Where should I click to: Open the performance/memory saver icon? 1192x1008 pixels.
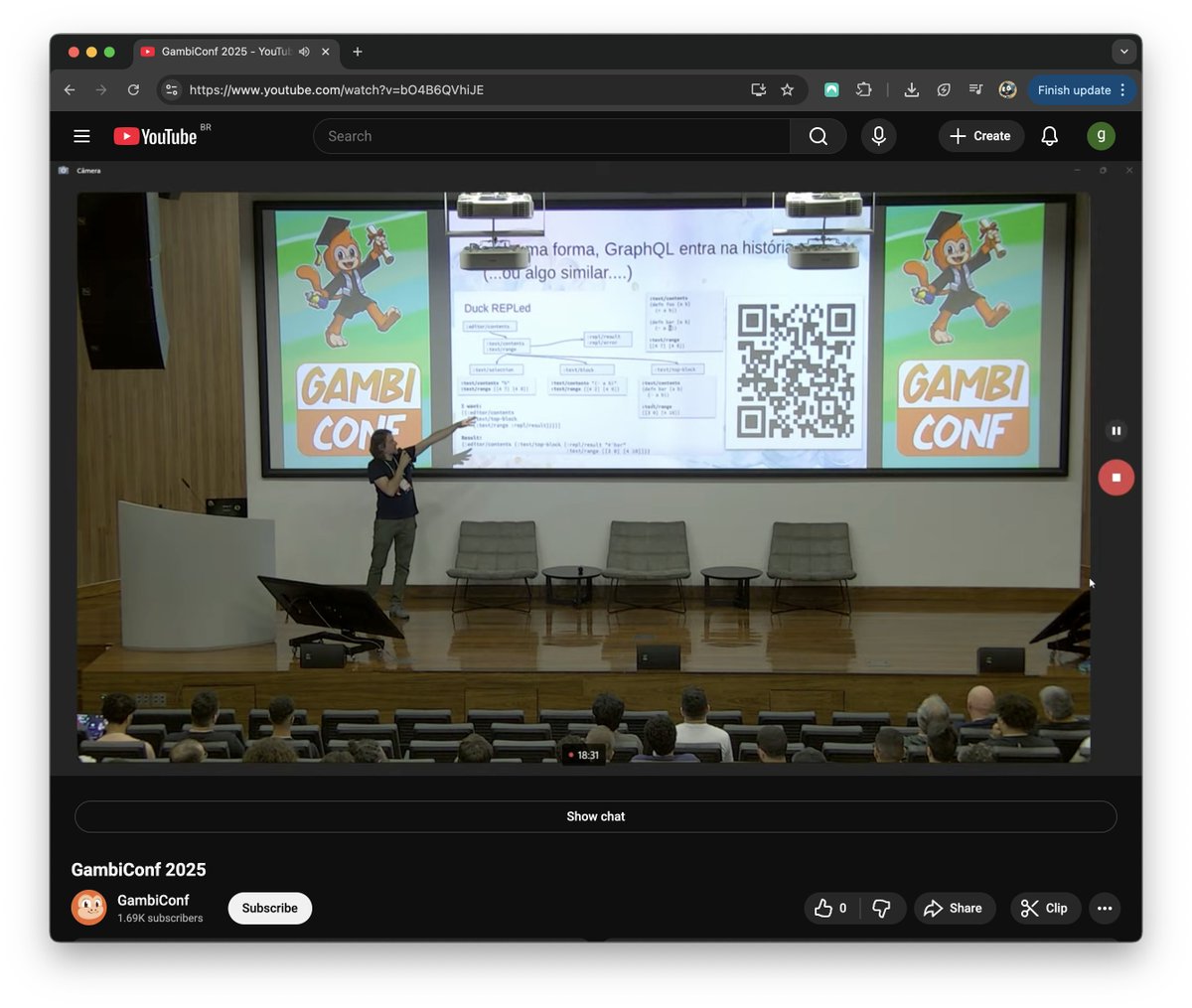[x=944, y=89]
